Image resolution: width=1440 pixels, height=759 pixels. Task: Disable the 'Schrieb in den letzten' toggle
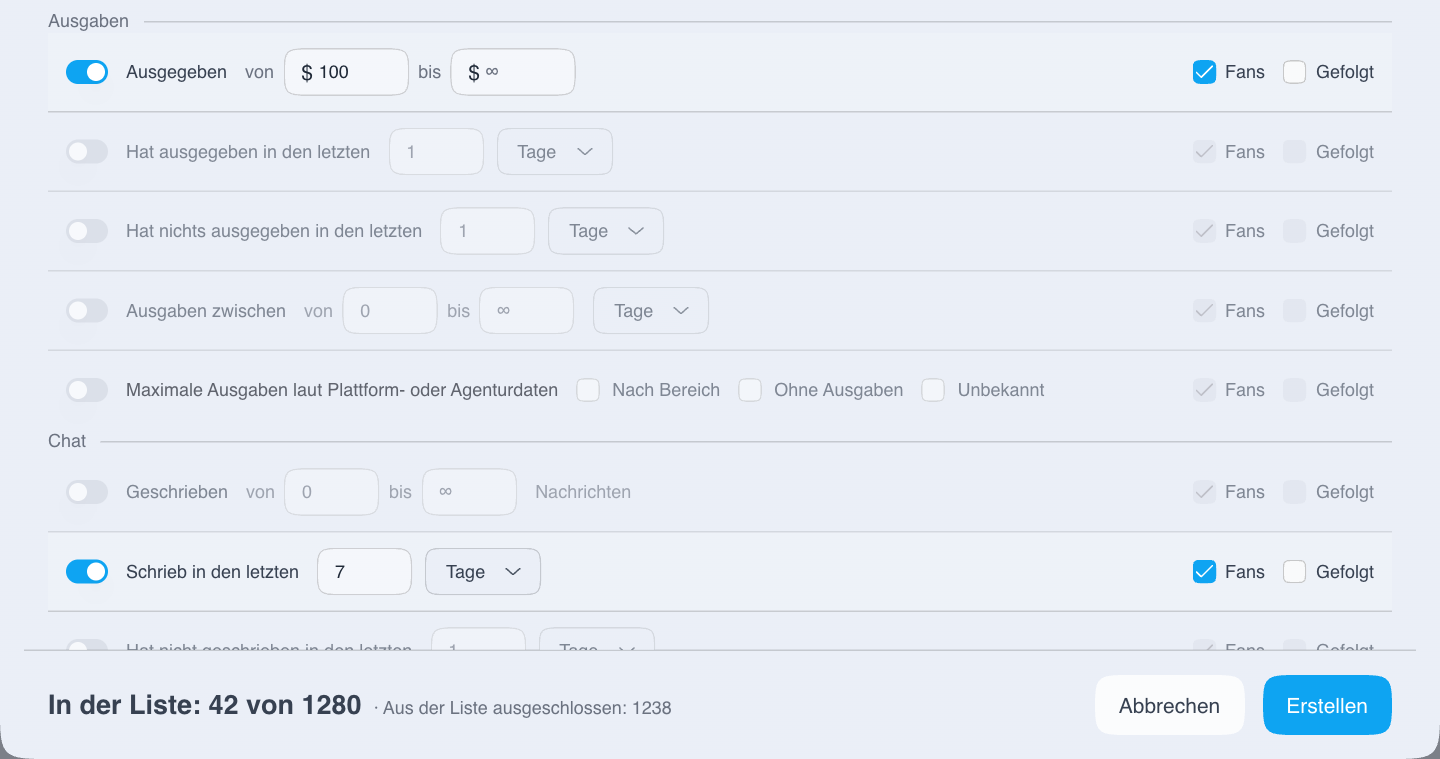click(x=87, y=572)
